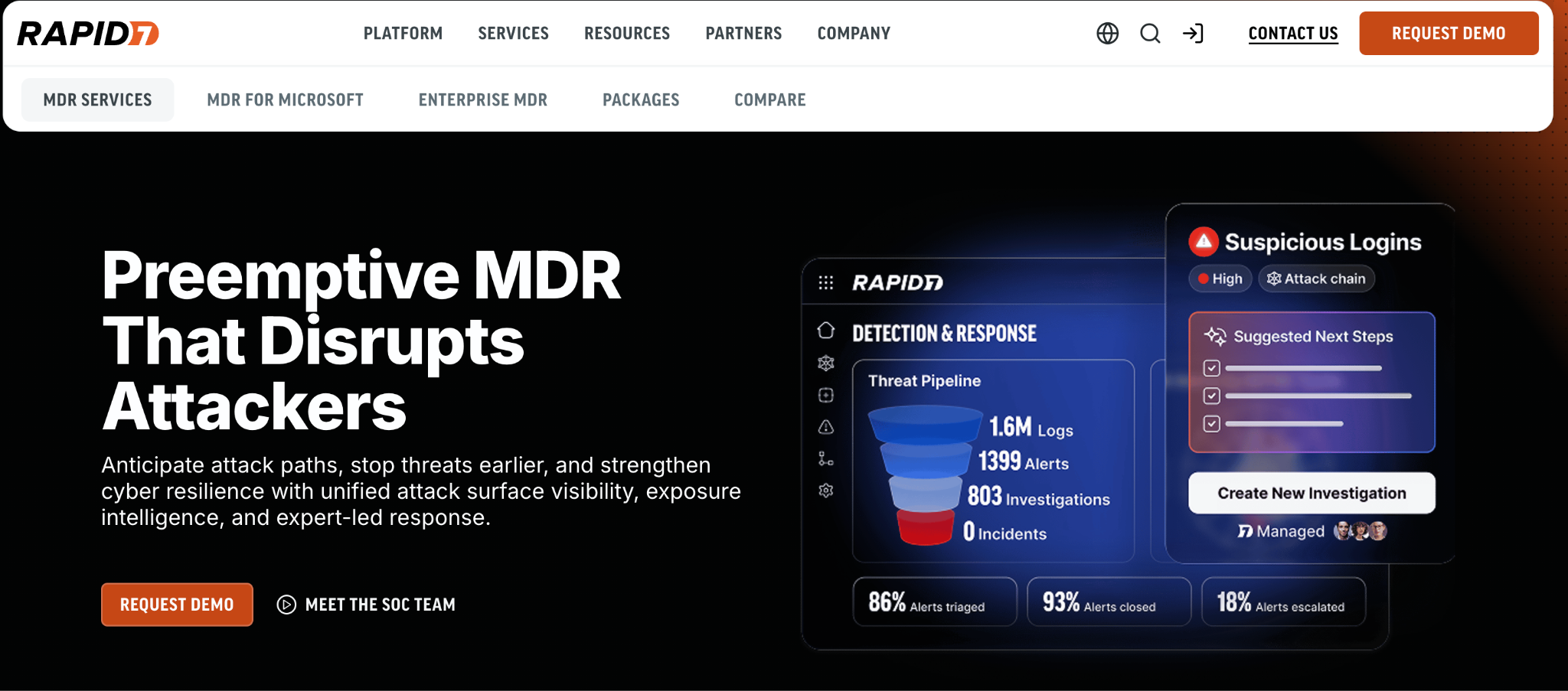Open the Partners menu
This screenshot has height=691, width=1568.
pos(743,33)
